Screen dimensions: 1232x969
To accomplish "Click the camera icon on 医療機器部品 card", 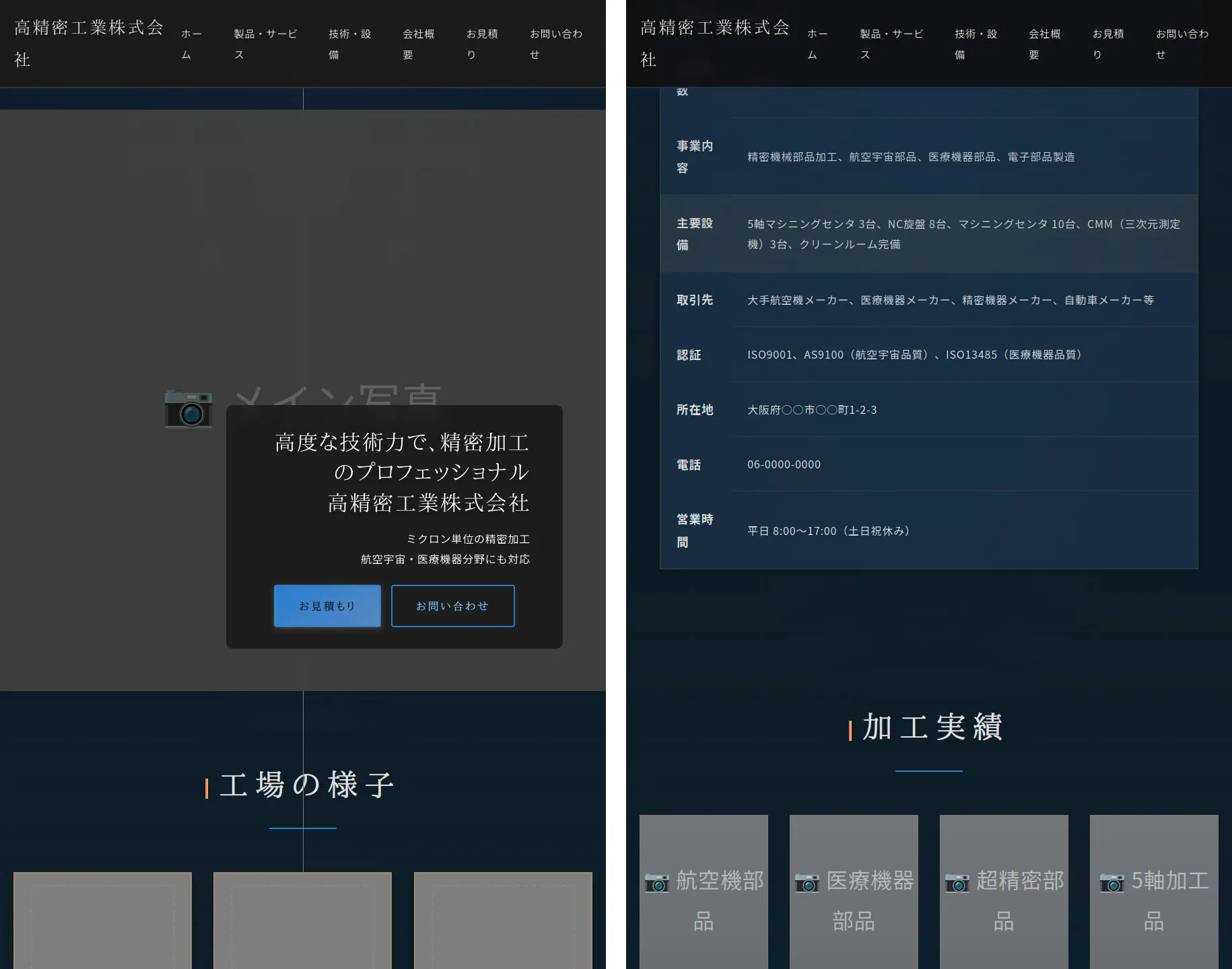I will coord(805,884).
